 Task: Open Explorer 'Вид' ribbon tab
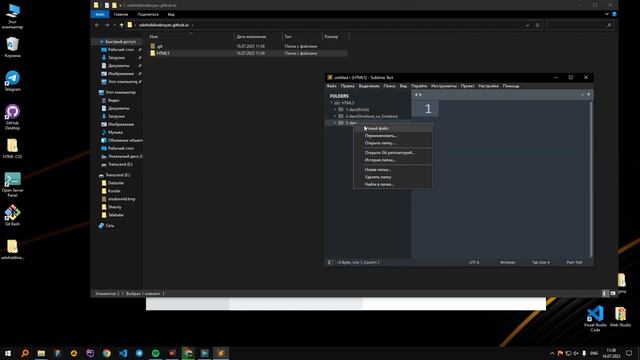pyautogui.click(x=171, y=14)
